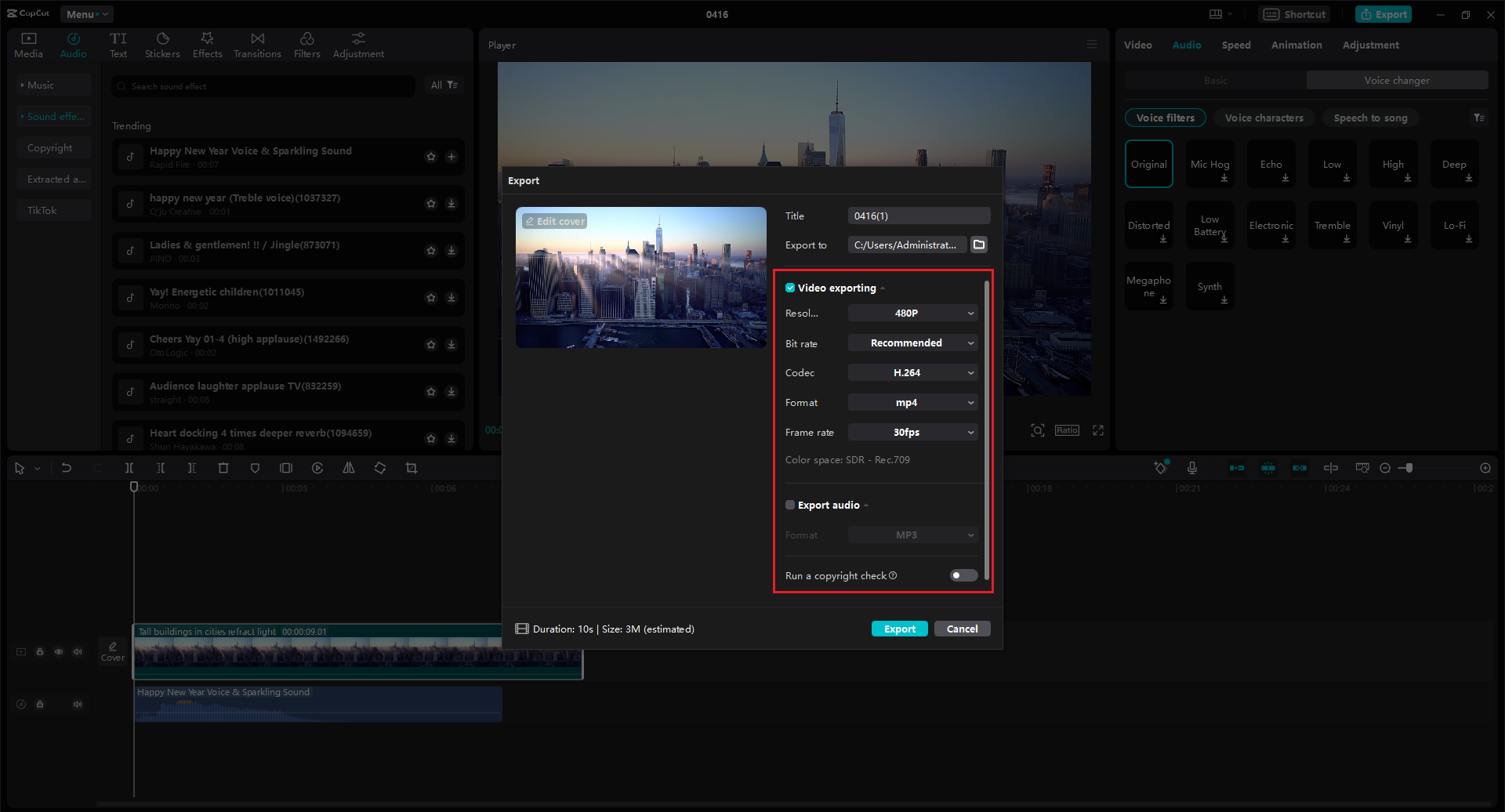Open the Stickers panel
The height and width of the screenshot is (812, 1505).
pos(162,44)
